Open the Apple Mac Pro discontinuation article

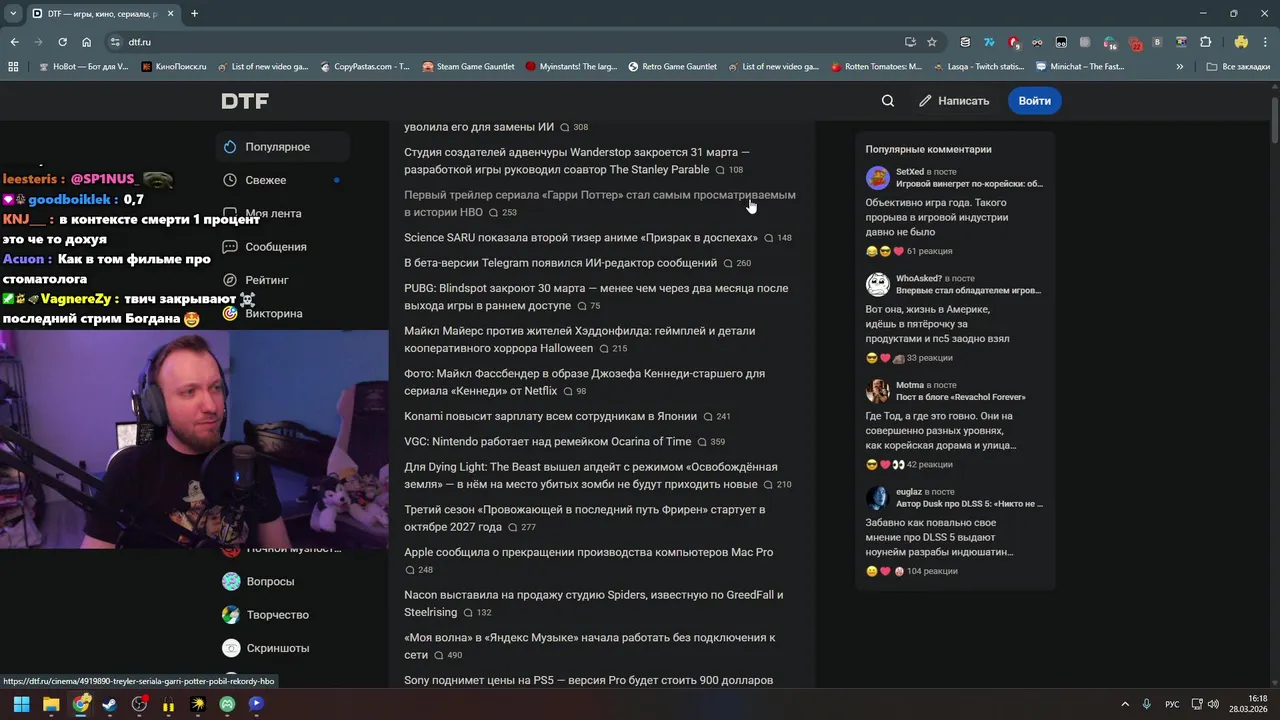[588, 552]
